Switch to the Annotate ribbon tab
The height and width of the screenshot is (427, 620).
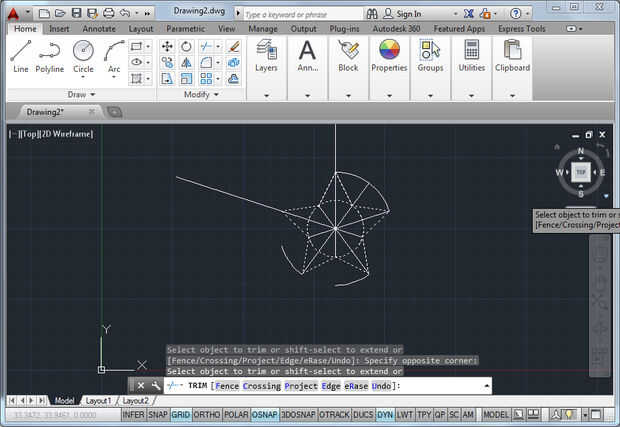pos(99,29)
